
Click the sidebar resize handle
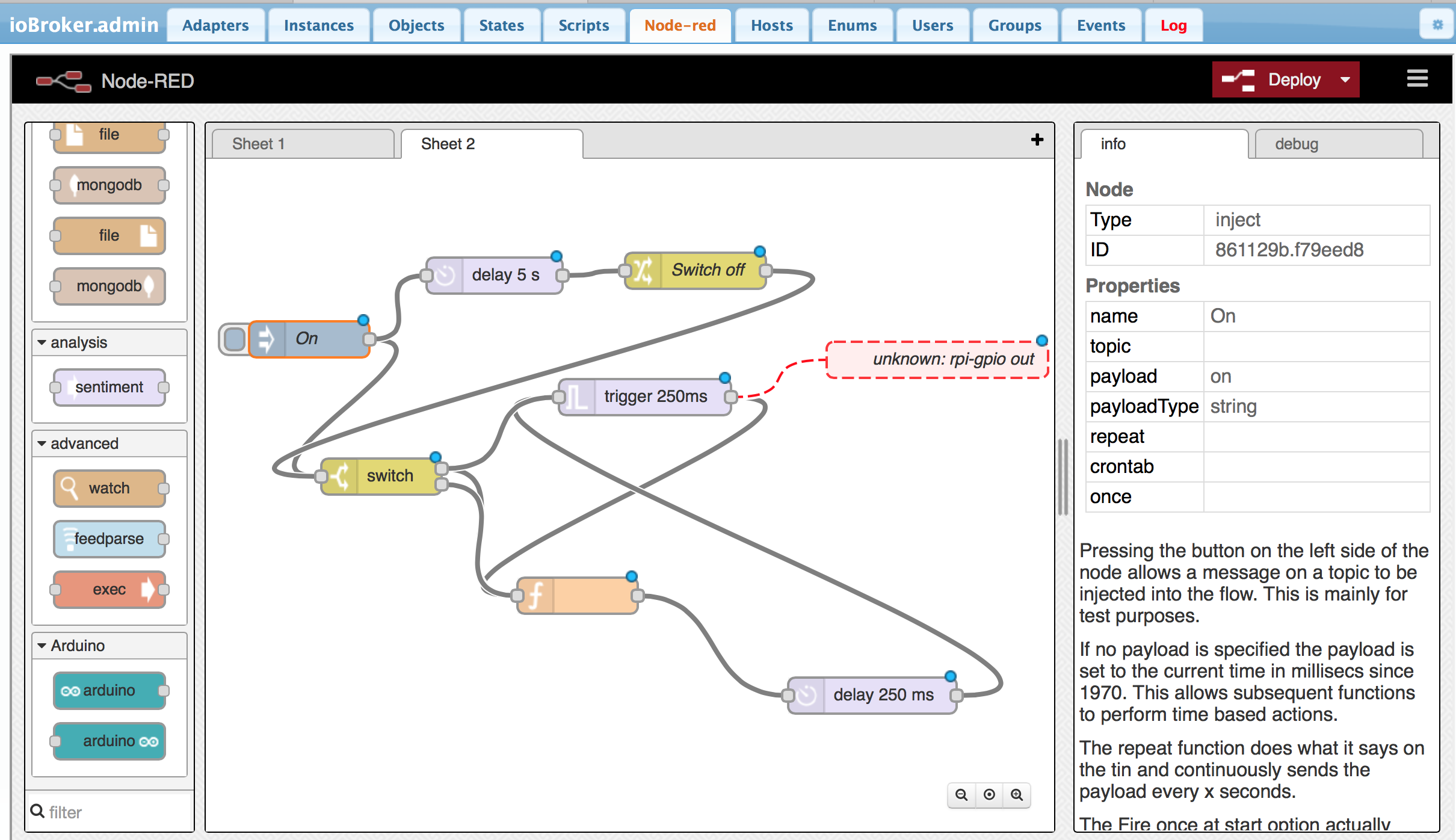pos(1063,477)
